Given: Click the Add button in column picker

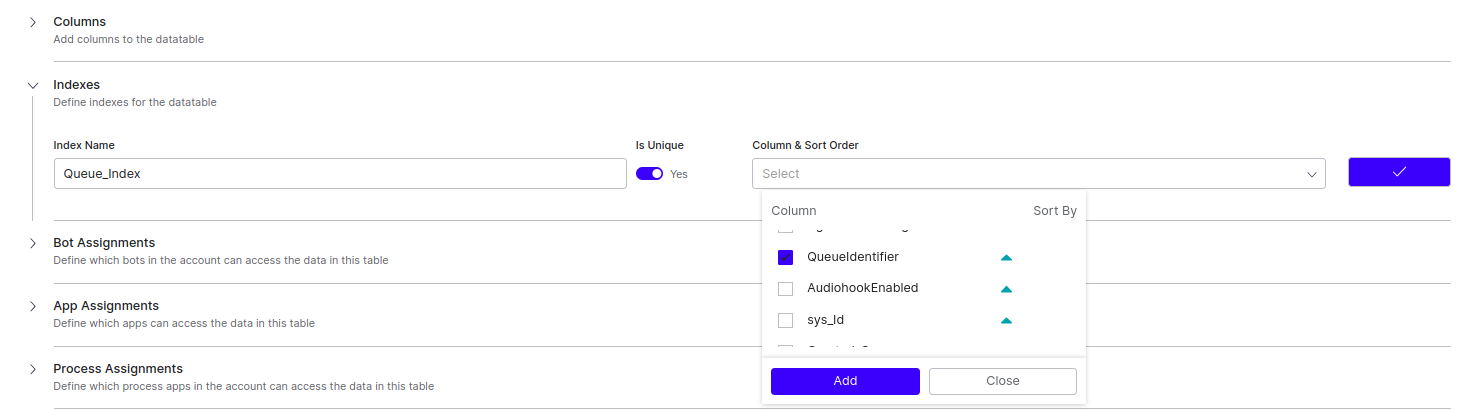Looking at the screenshot, I should pyautogui.click(x=844, y=381).
